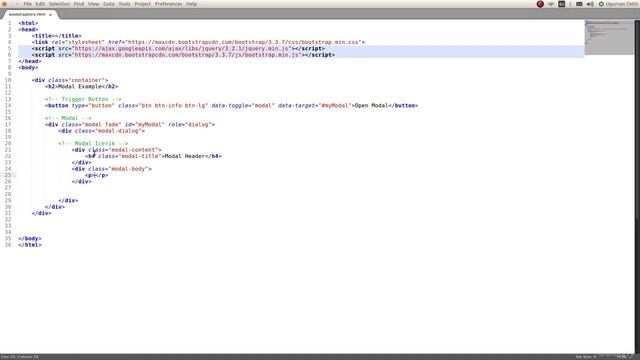Click the "Modal Icerik" comment
The image size is (640, 360).
click(93, 143)
